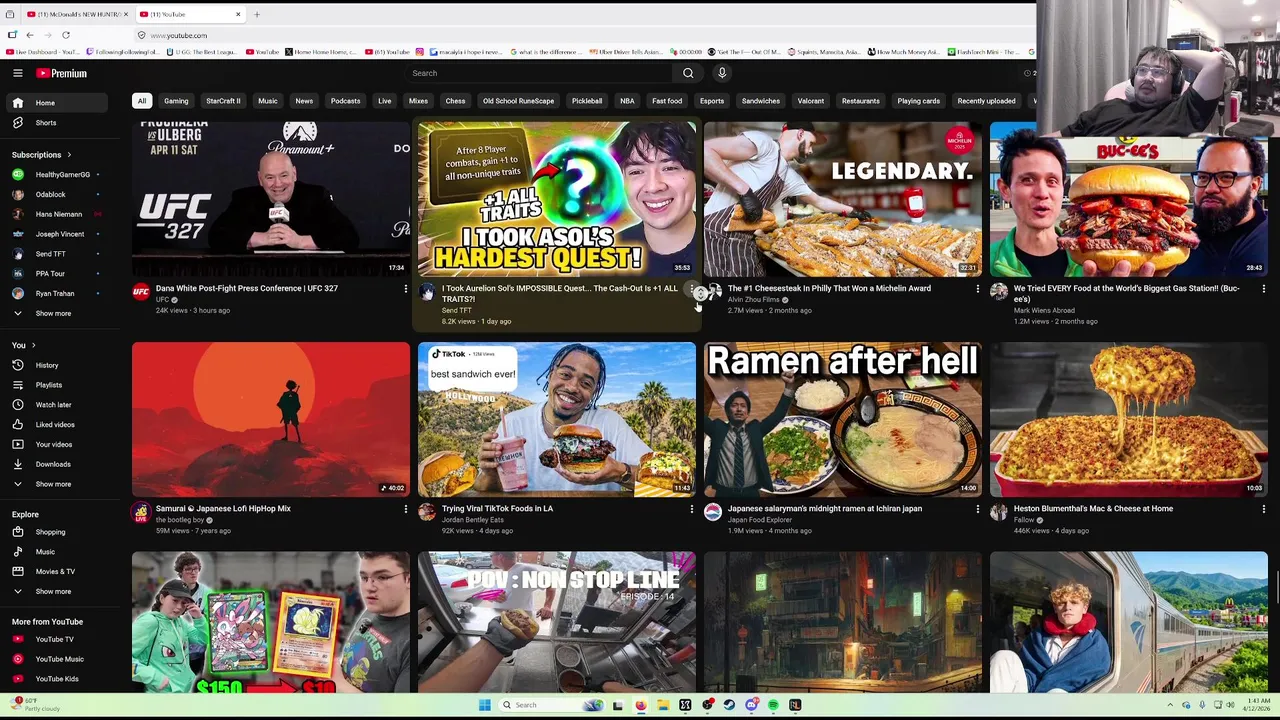1280x720 pixels.
Task: Reload the page with browser refresh button
Action: coord(66,35)
